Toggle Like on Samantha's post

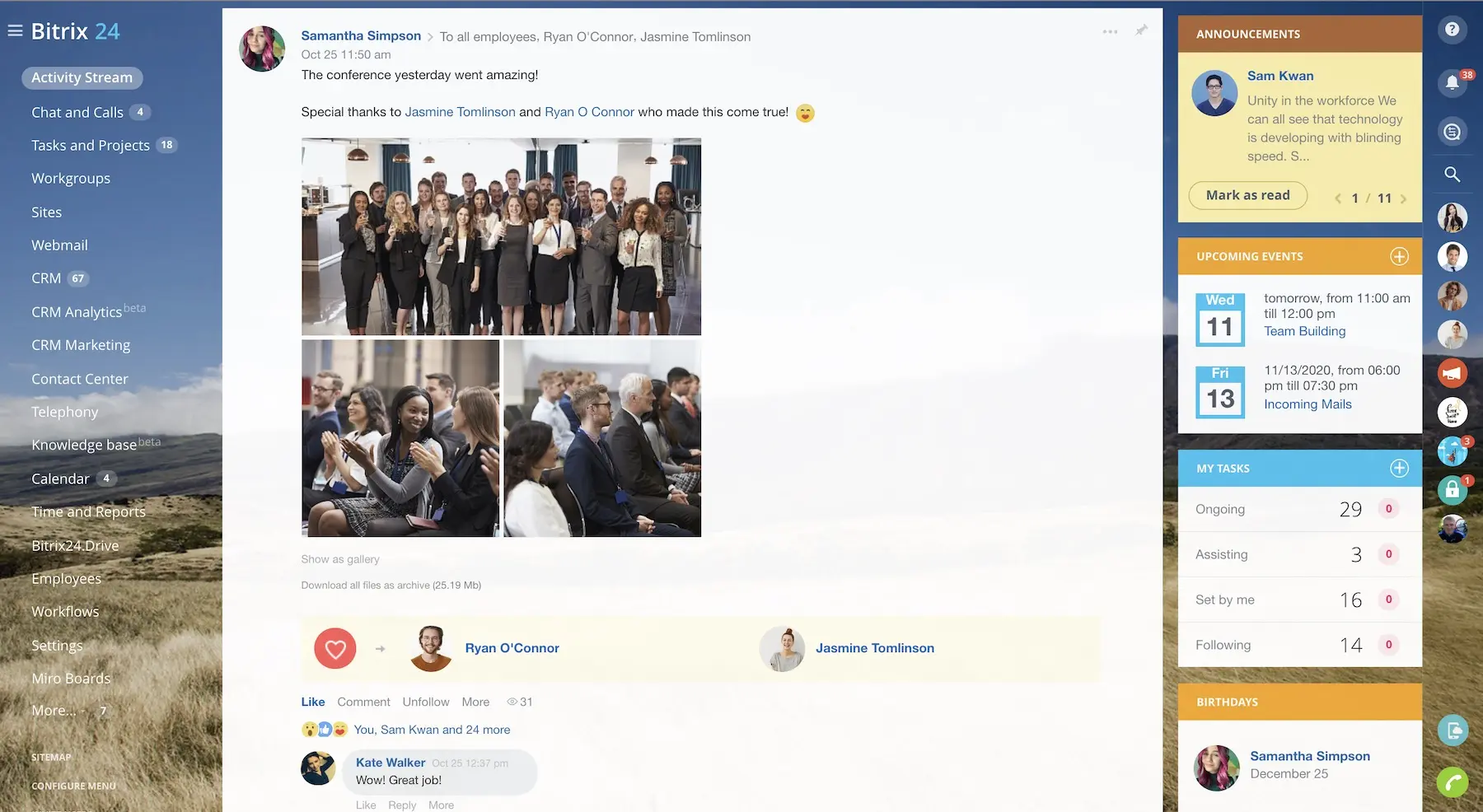pyautogui.click(x=313, y=702)
